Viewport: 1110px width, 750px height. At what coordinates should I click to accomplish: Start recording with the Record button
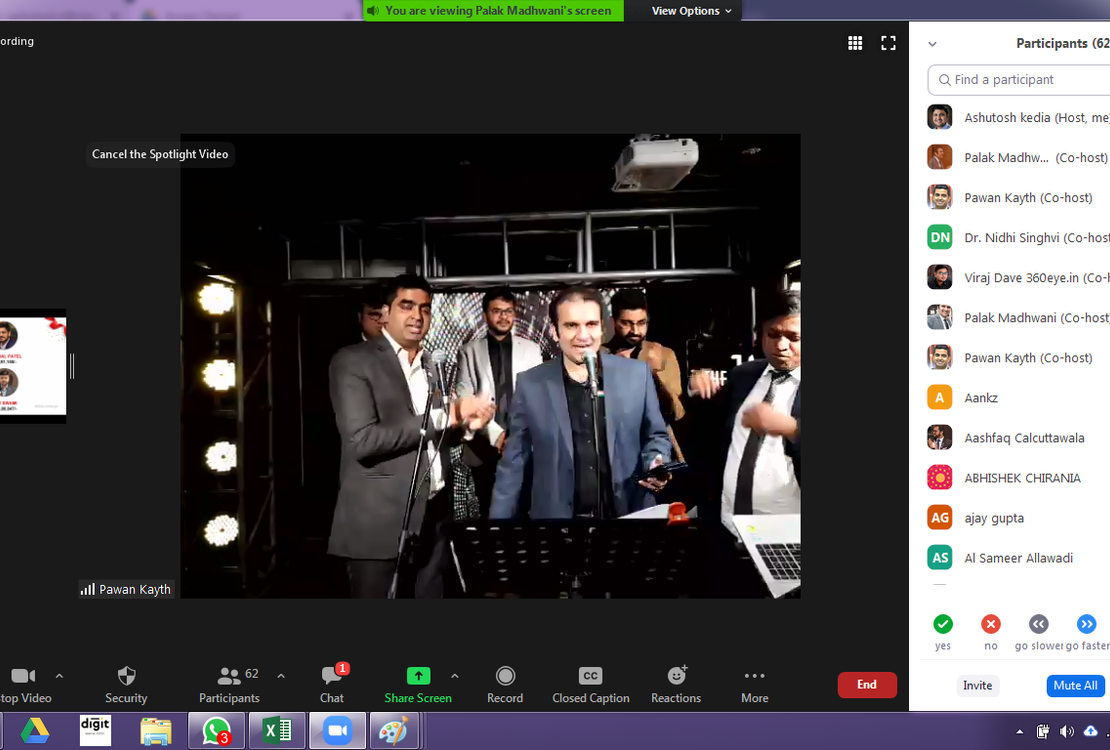point(505,684)
